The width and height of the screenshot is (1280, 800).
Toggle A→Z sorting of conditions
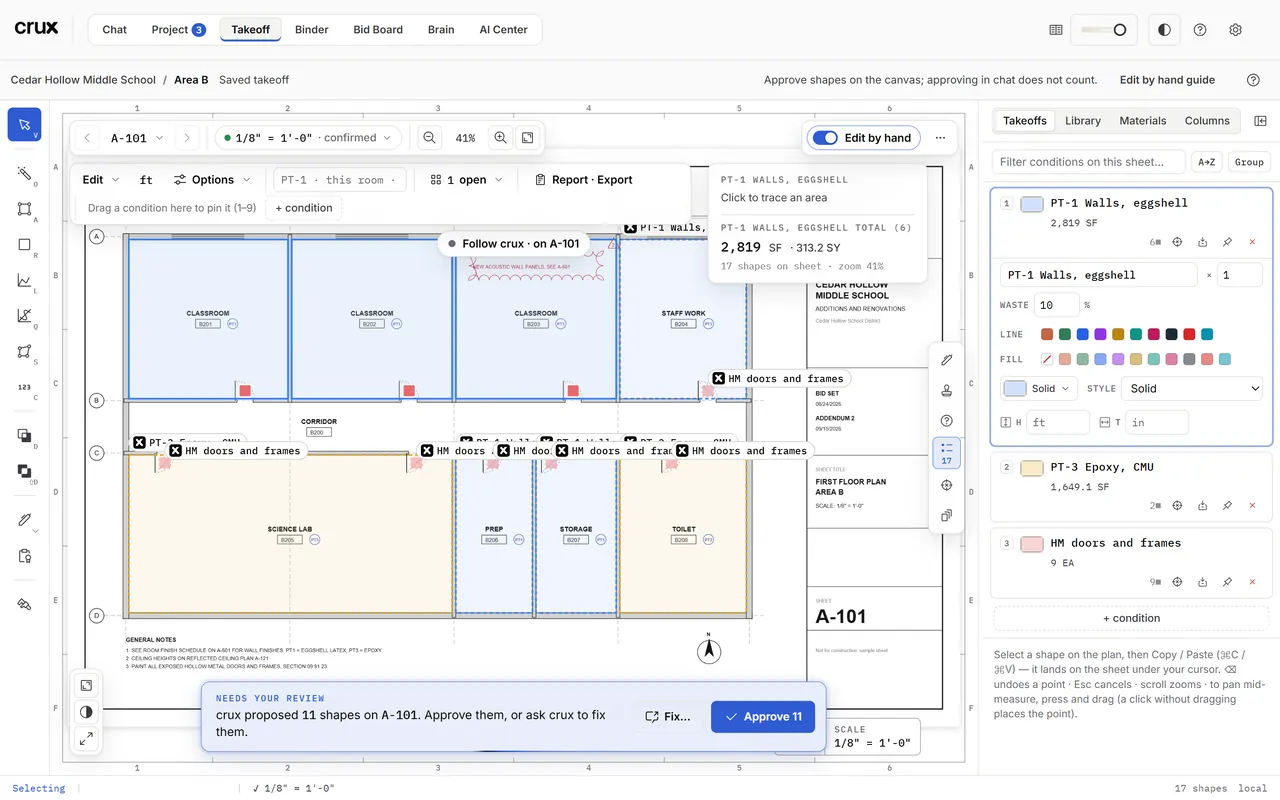click(x=1207, y=162)
